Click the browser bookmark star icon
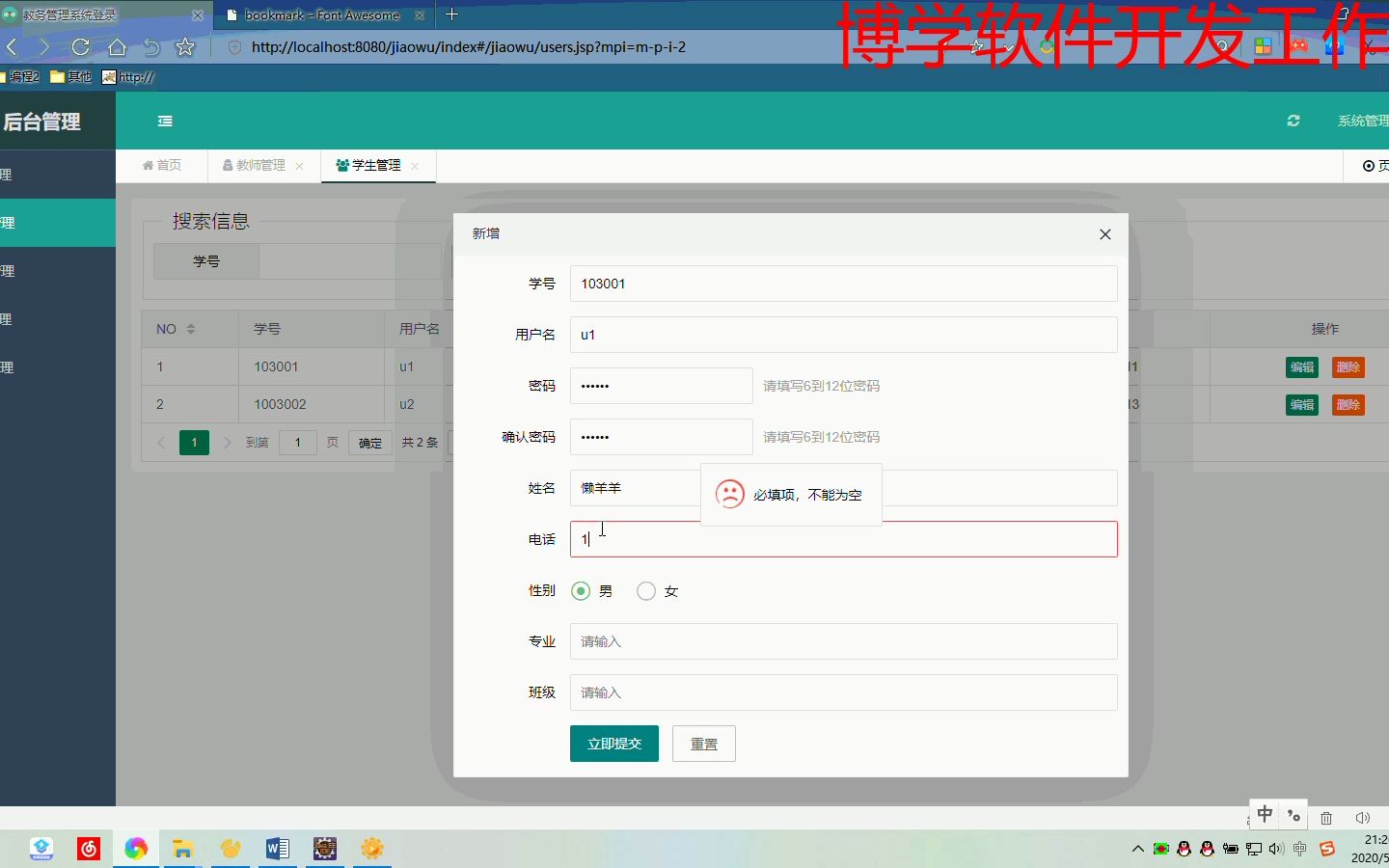1389x868 pixels. tap(184, 46)
